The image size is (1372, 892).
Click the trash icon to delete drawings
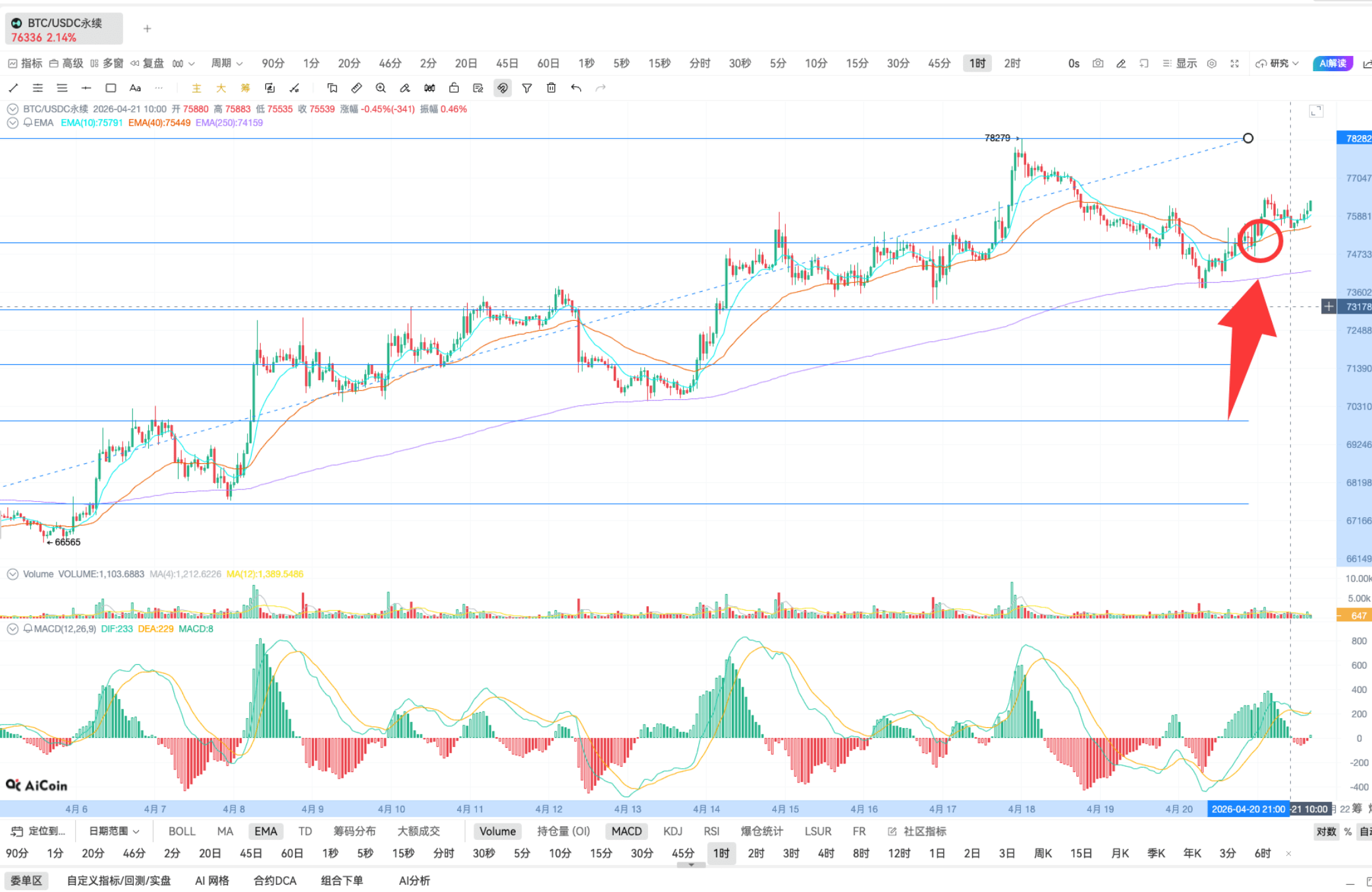tap(551, 88)
